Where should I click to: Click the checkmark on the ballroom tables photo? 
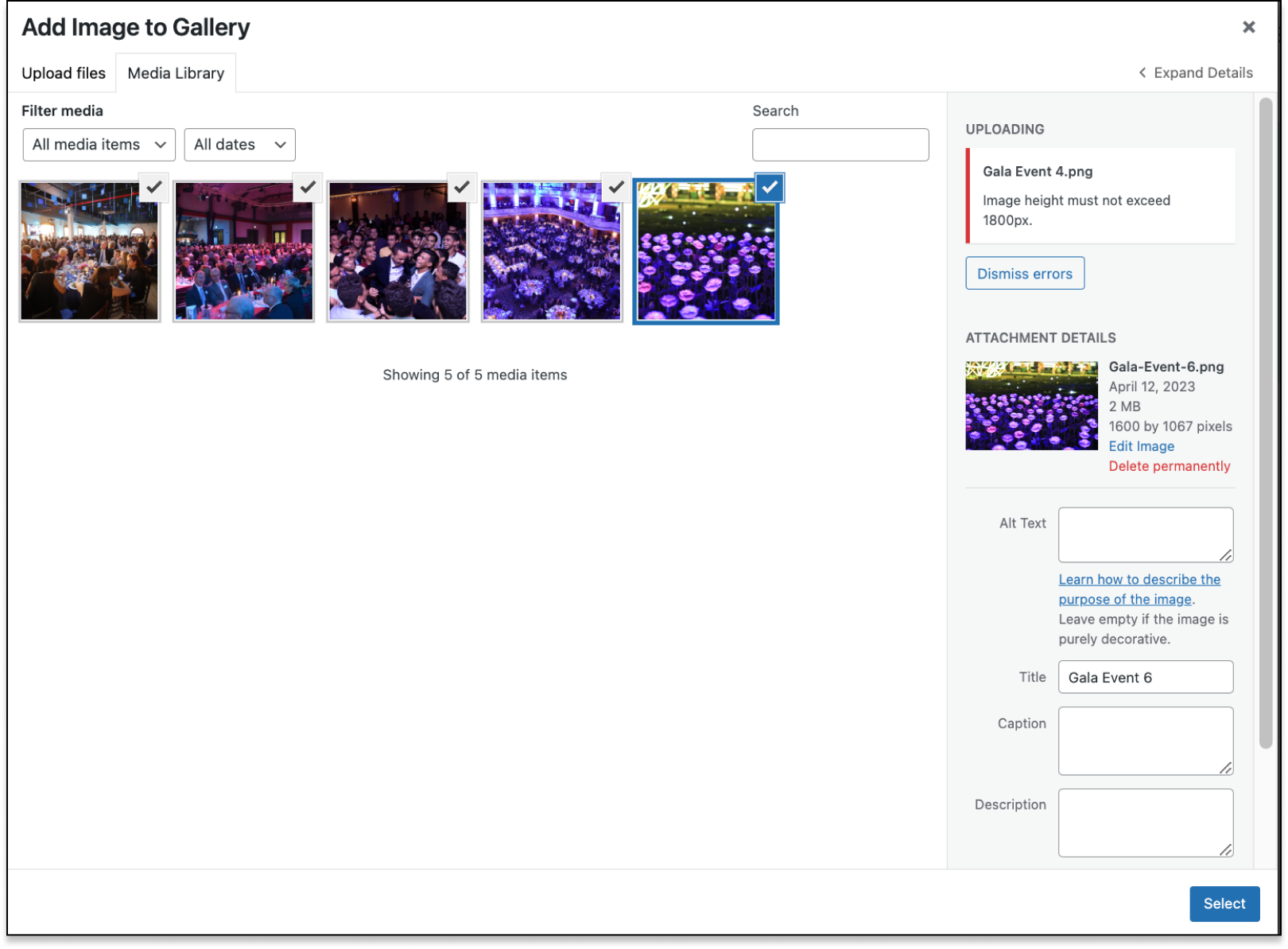coord(615,189)
